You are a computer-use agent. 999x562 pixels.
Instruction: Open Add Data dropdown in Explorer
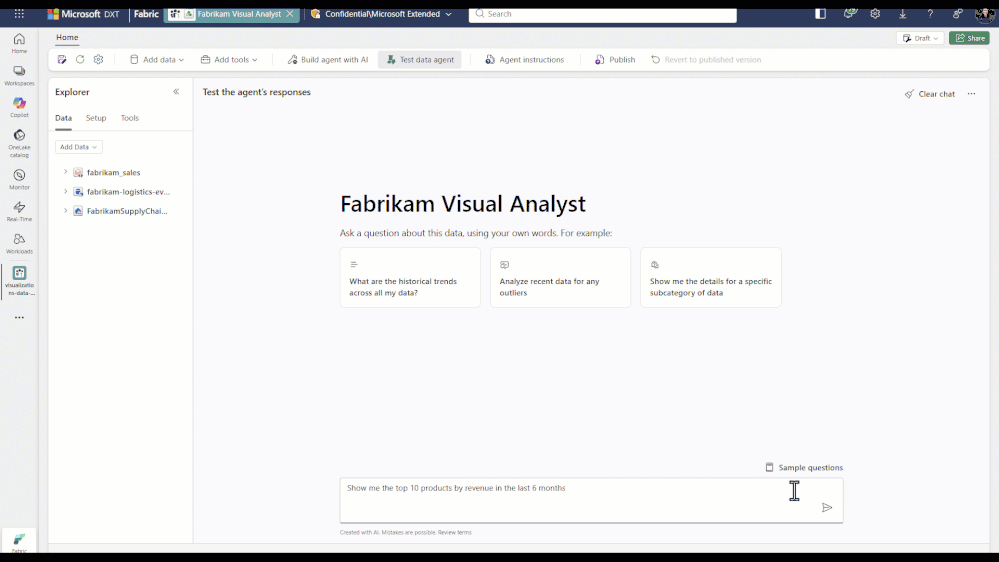(78, 147)
